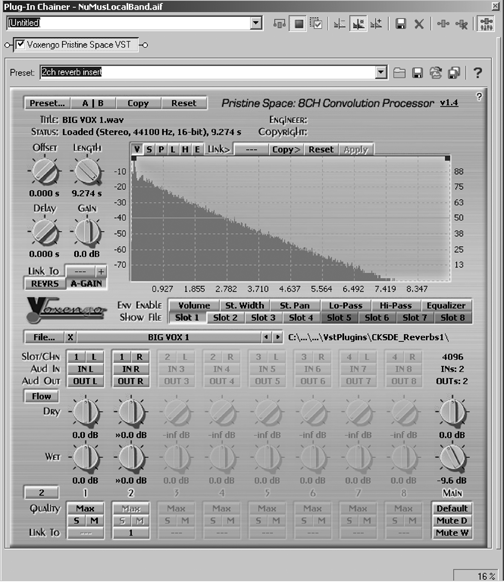Click the Offset knob
The width and height of the screenshot is (504, 582).
[x=45, y=172]
